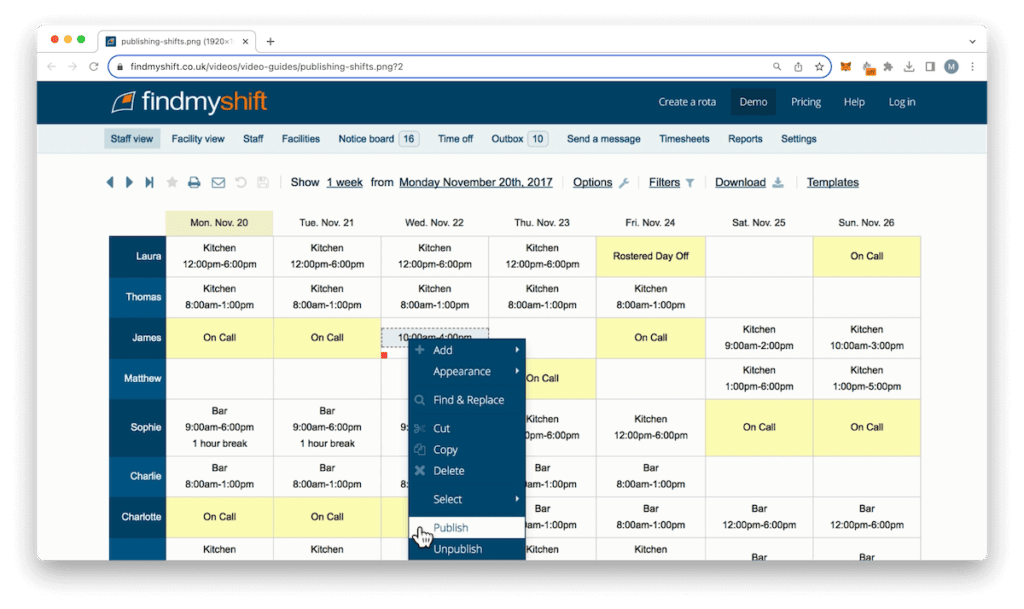
Task: Choose Find & Replace in context menu
Action: click(467, 399)
